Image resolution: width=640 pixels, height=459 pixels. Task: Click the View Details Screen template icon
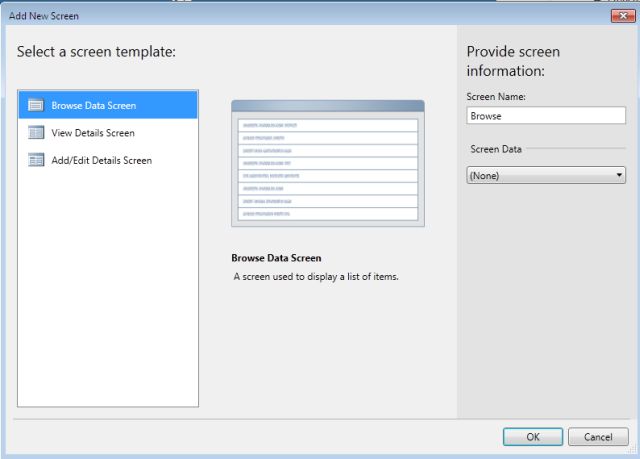pyautogui.click(x=36, y=133)
